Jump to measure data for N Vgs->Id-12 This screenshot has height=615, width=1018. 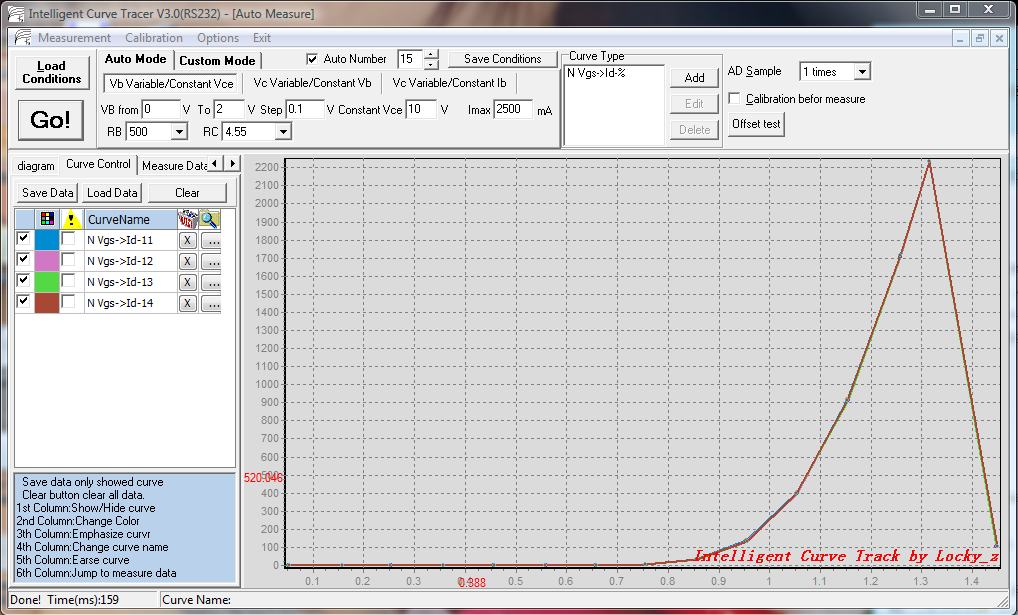(x=211, y=261)
